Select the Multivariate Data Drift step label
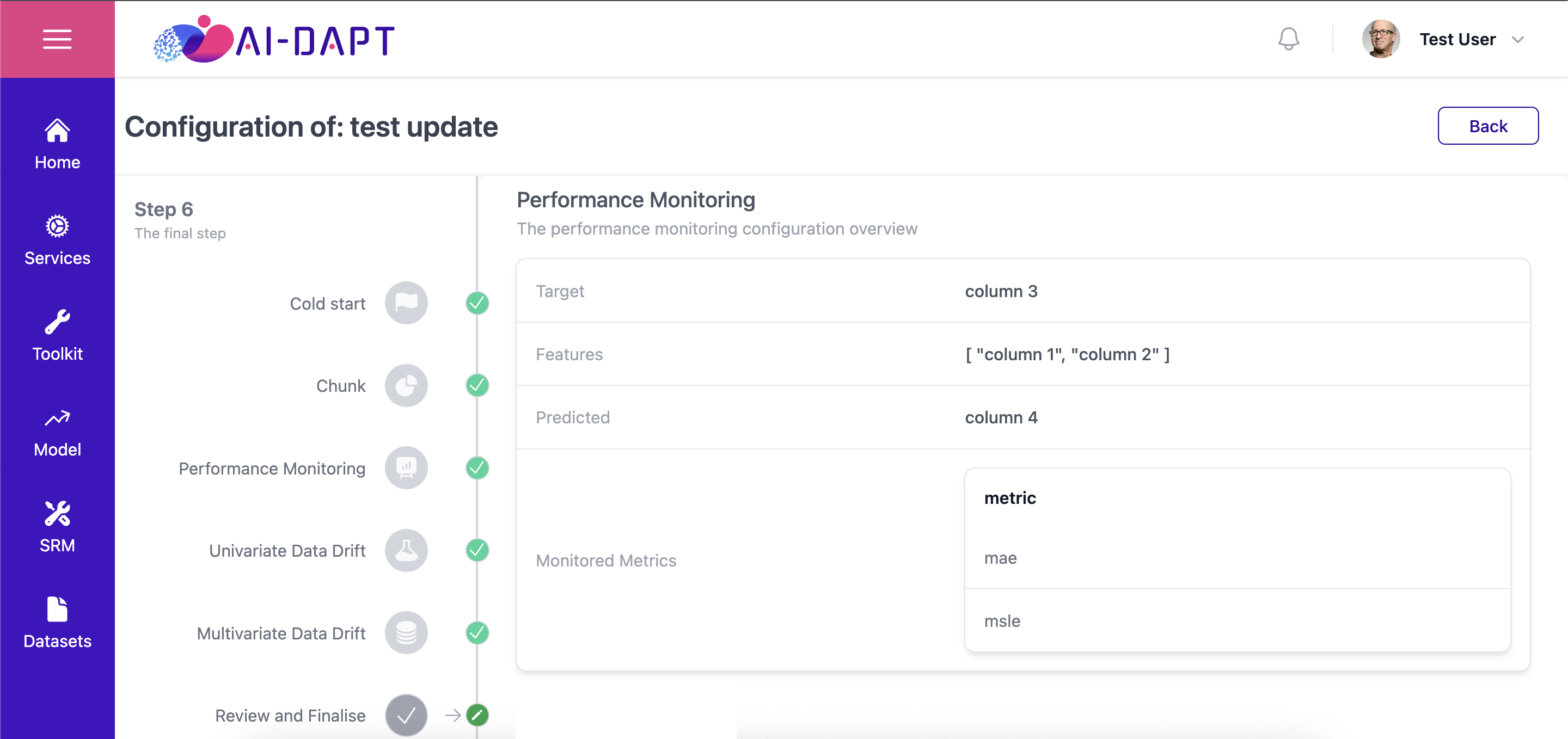 pyautogui.click(x=281, y=633)
